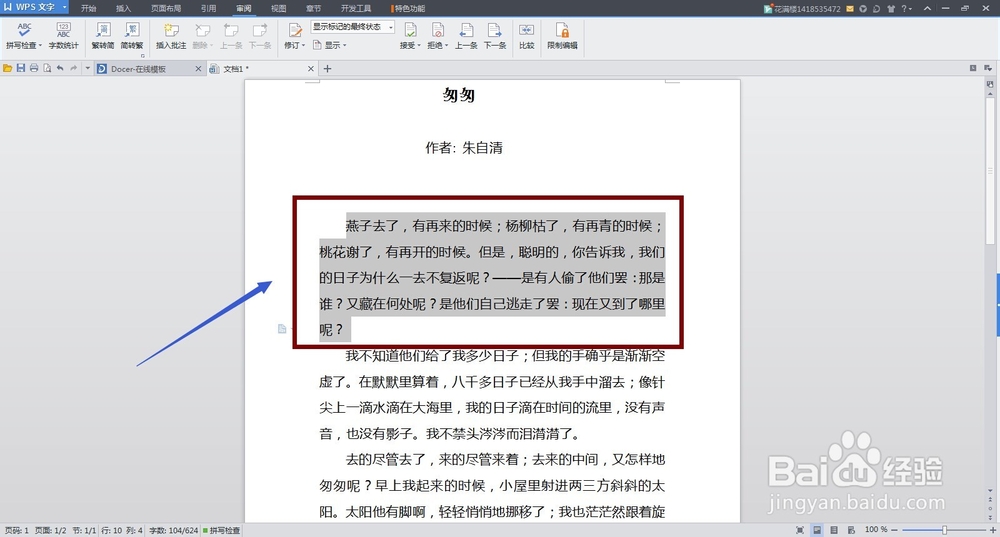Screen dimensions: 1000x537
Task: Select web layout view in status bar
Action: pyautogui.click(x=851, y=530)
